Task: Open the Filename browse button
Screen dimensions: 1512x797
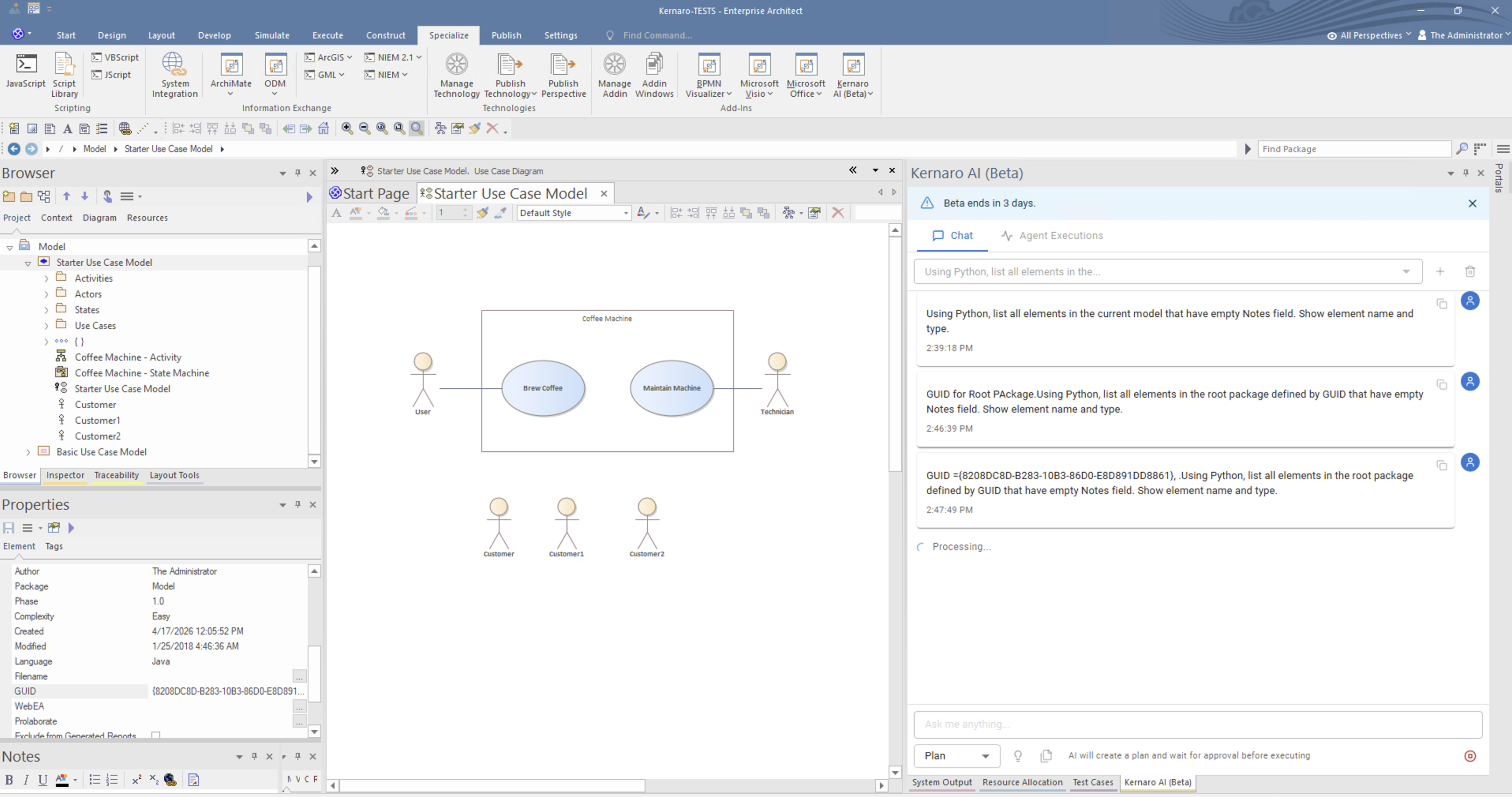Action: tap(299, 676)
